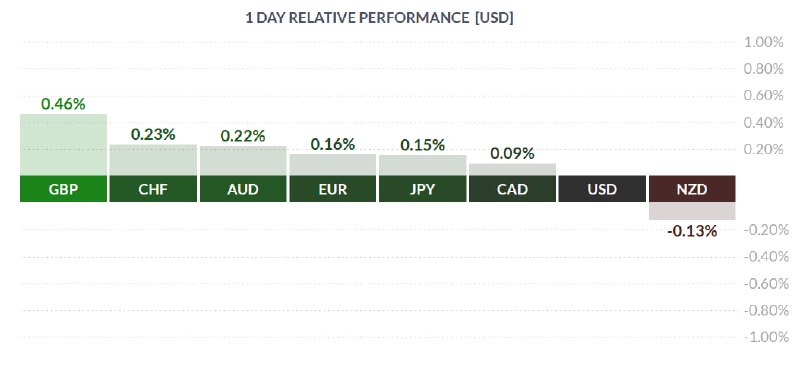
Task: Click the JPY 0.15% performance bar
Action: pyautogui.click(x=422, y=165)
